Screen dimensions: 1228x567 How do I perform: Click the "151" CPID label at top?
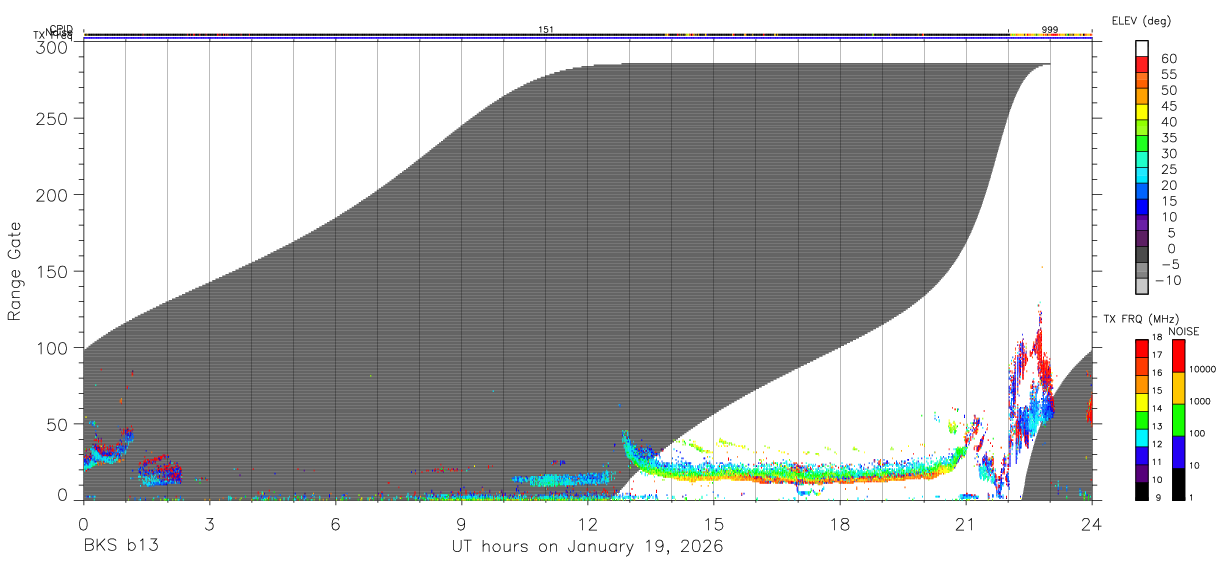546,29
